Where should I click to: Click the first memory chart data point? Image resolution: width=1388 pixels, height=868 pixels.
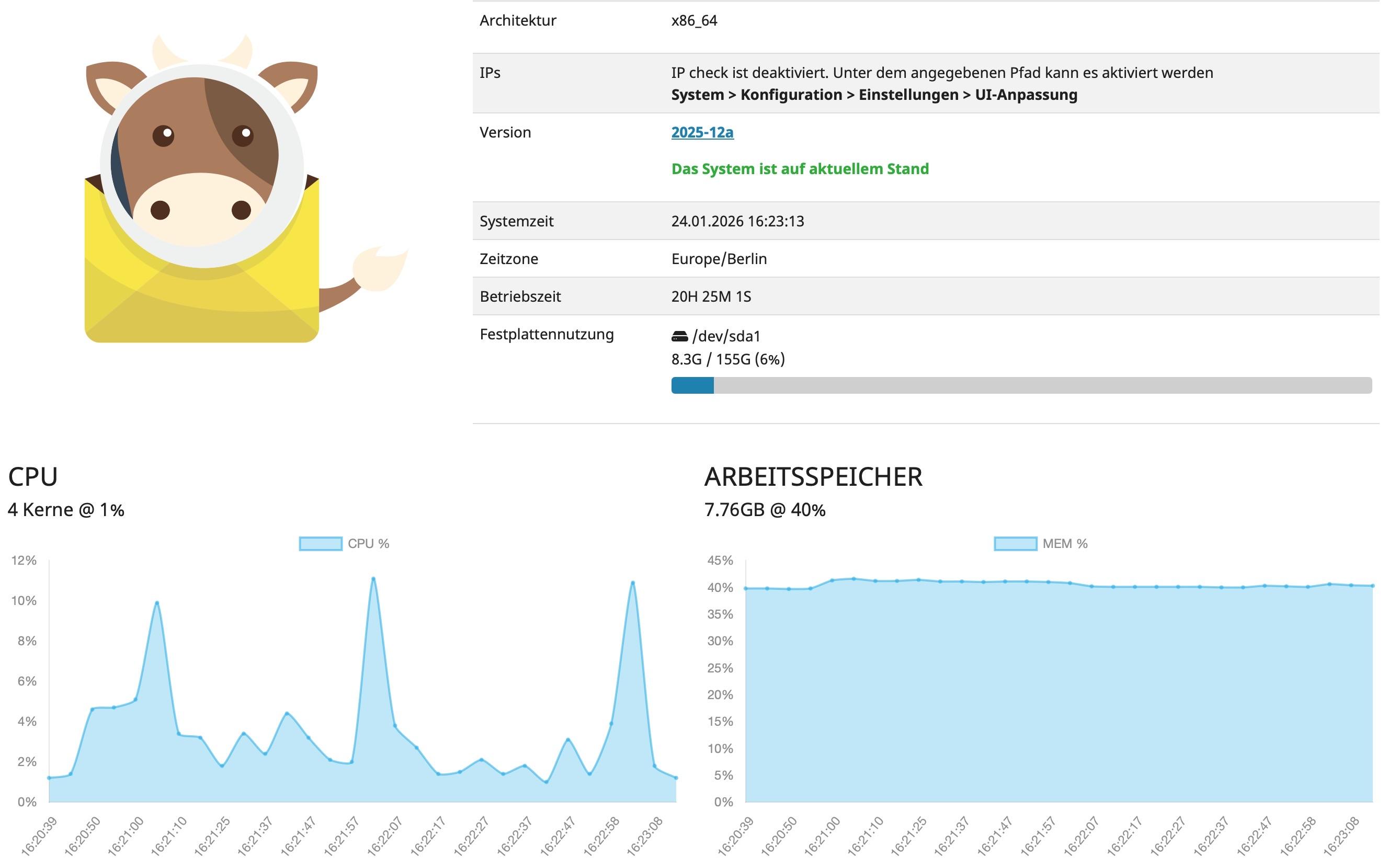tap(746, 588)
